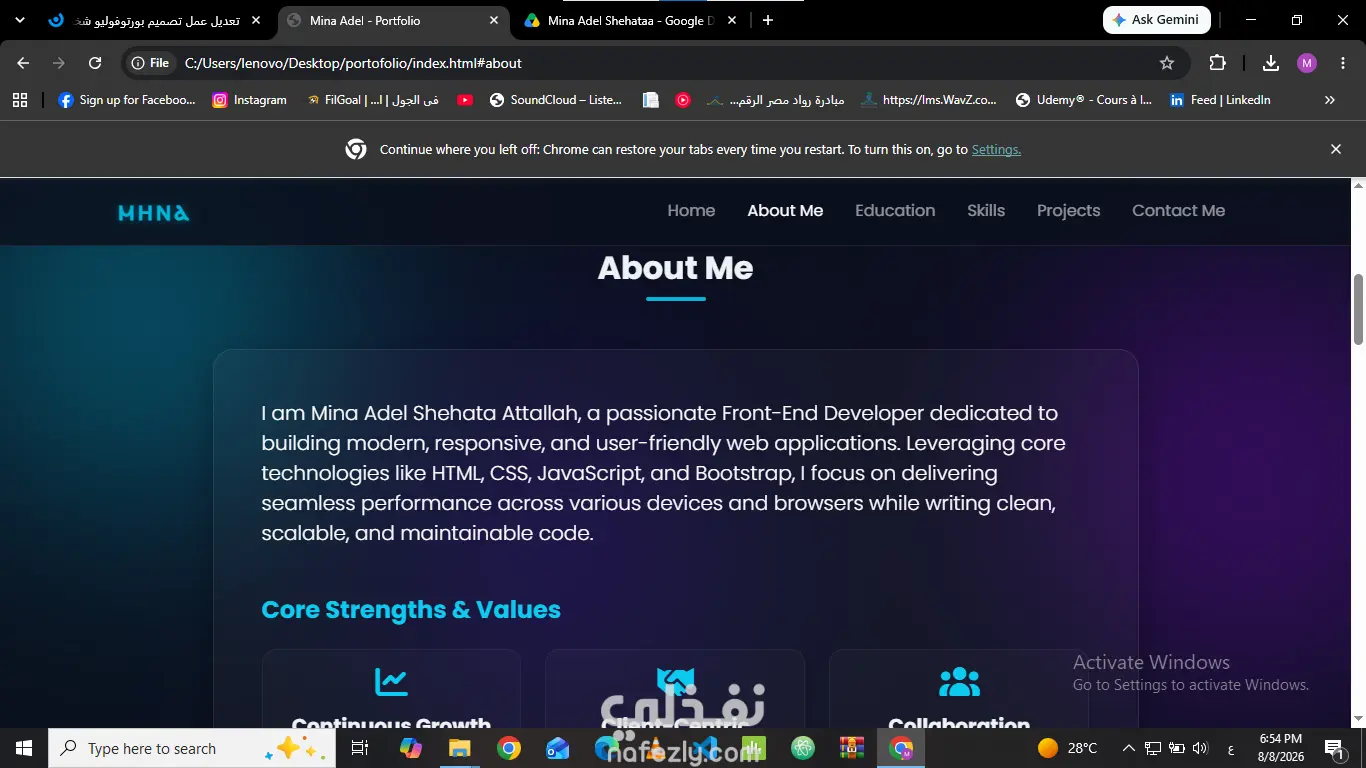Click the MHNA logo in the site header
This screenshot has height=768, width=1366.
tap(153, 212)
